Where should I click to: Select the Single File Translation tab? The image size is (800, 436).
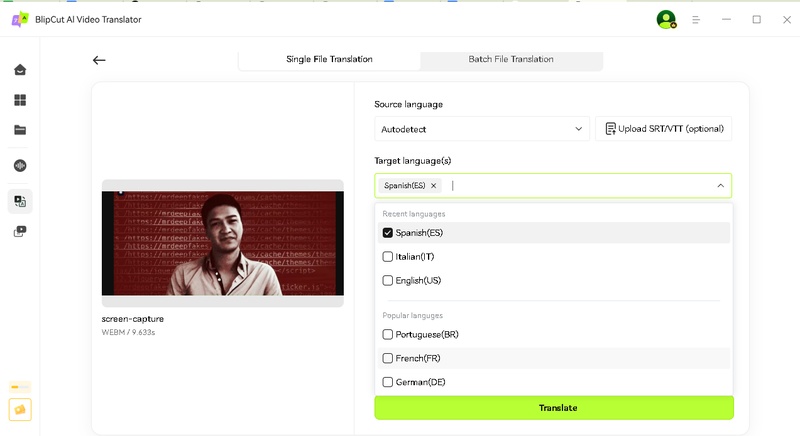click(329, 59)
